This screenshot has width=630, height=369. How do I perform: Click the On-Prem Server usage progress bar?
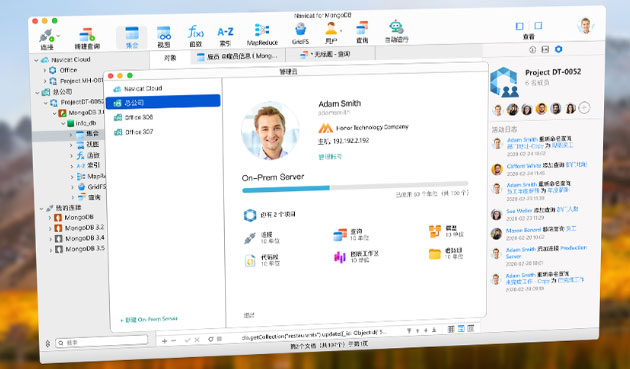pos(355,187)
